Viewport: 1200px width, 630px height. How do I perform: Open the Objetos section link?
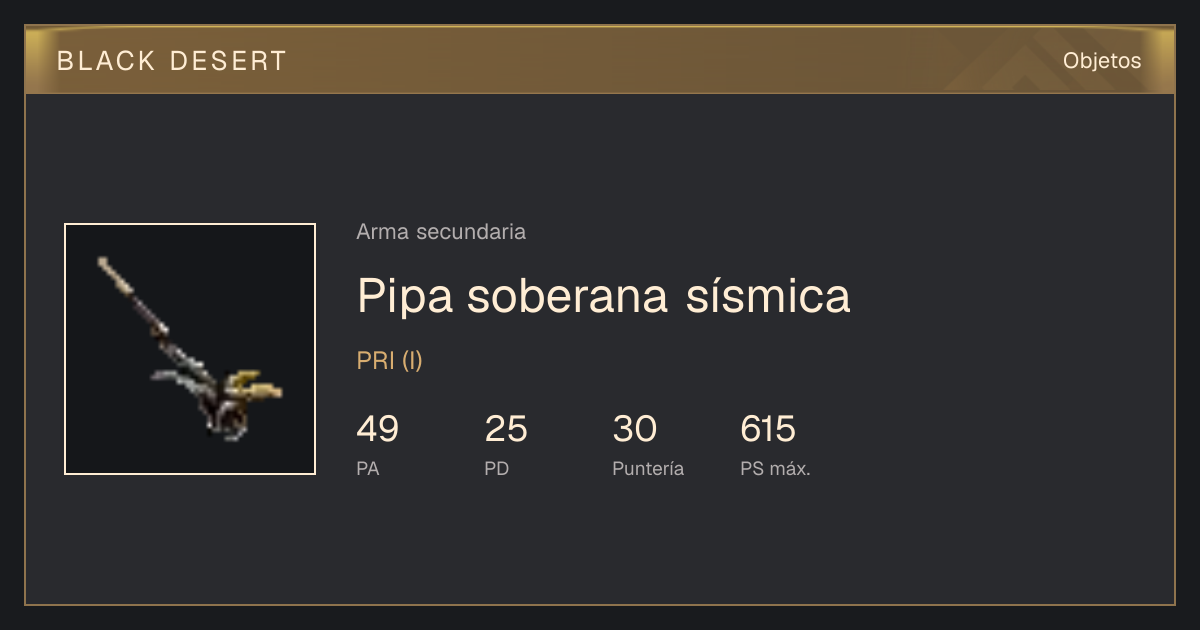1102,61
